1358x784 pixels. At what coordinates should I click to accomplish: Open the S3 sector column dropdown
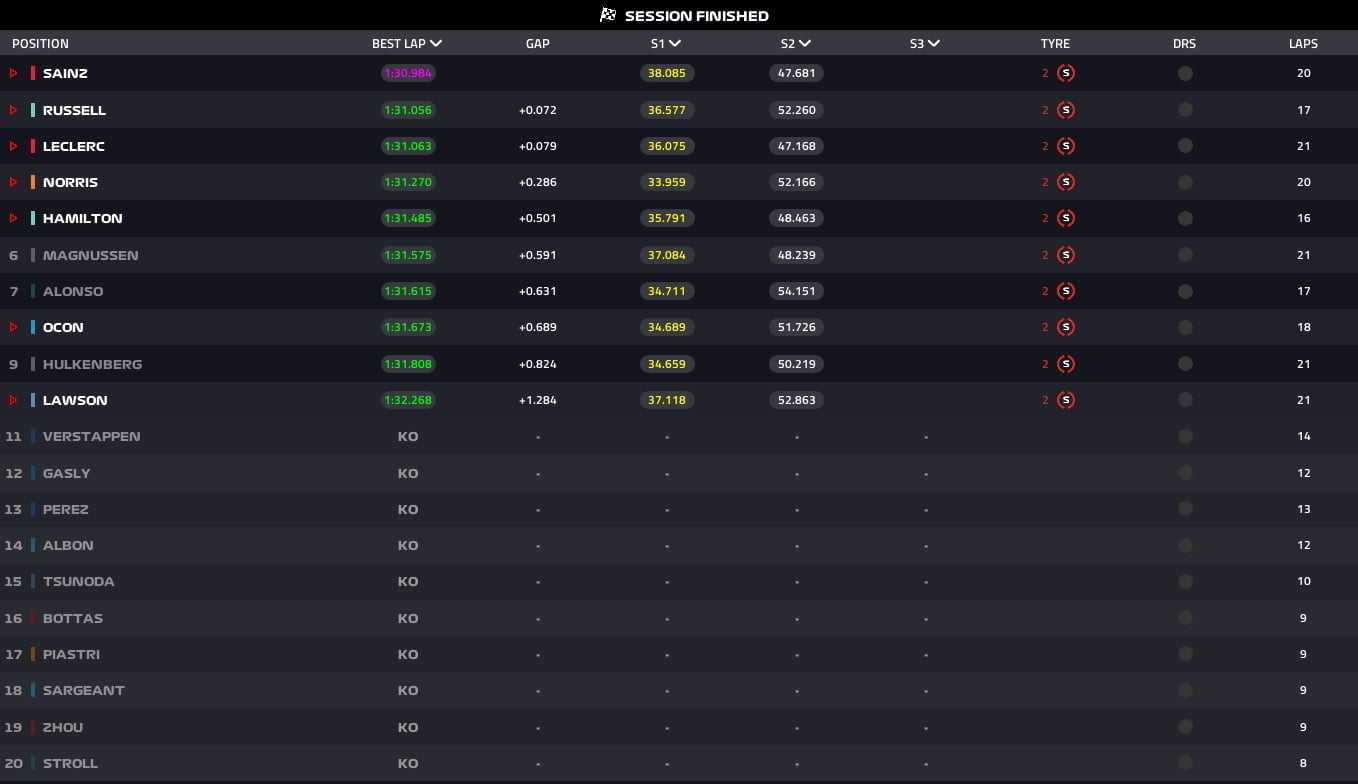point(934,44)
